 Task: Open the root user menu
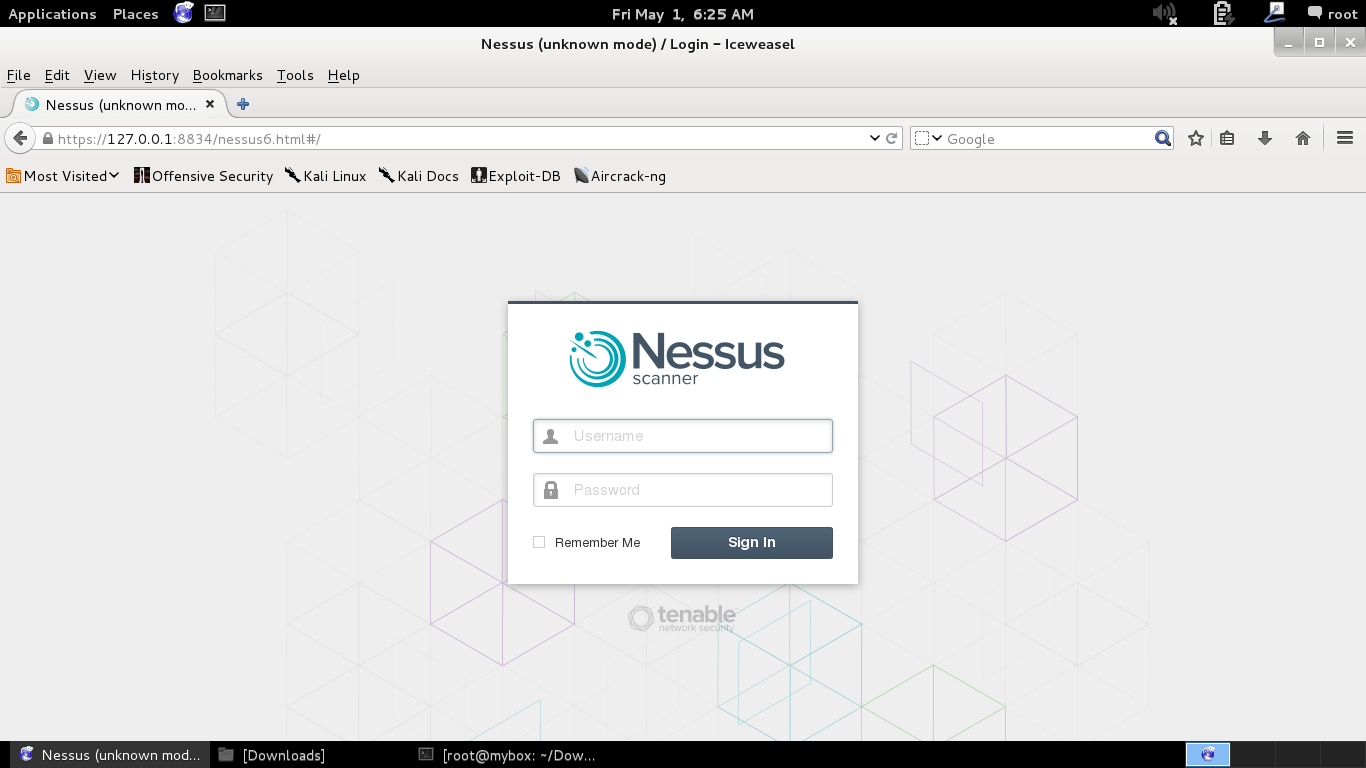click(x=1333, y=14)
